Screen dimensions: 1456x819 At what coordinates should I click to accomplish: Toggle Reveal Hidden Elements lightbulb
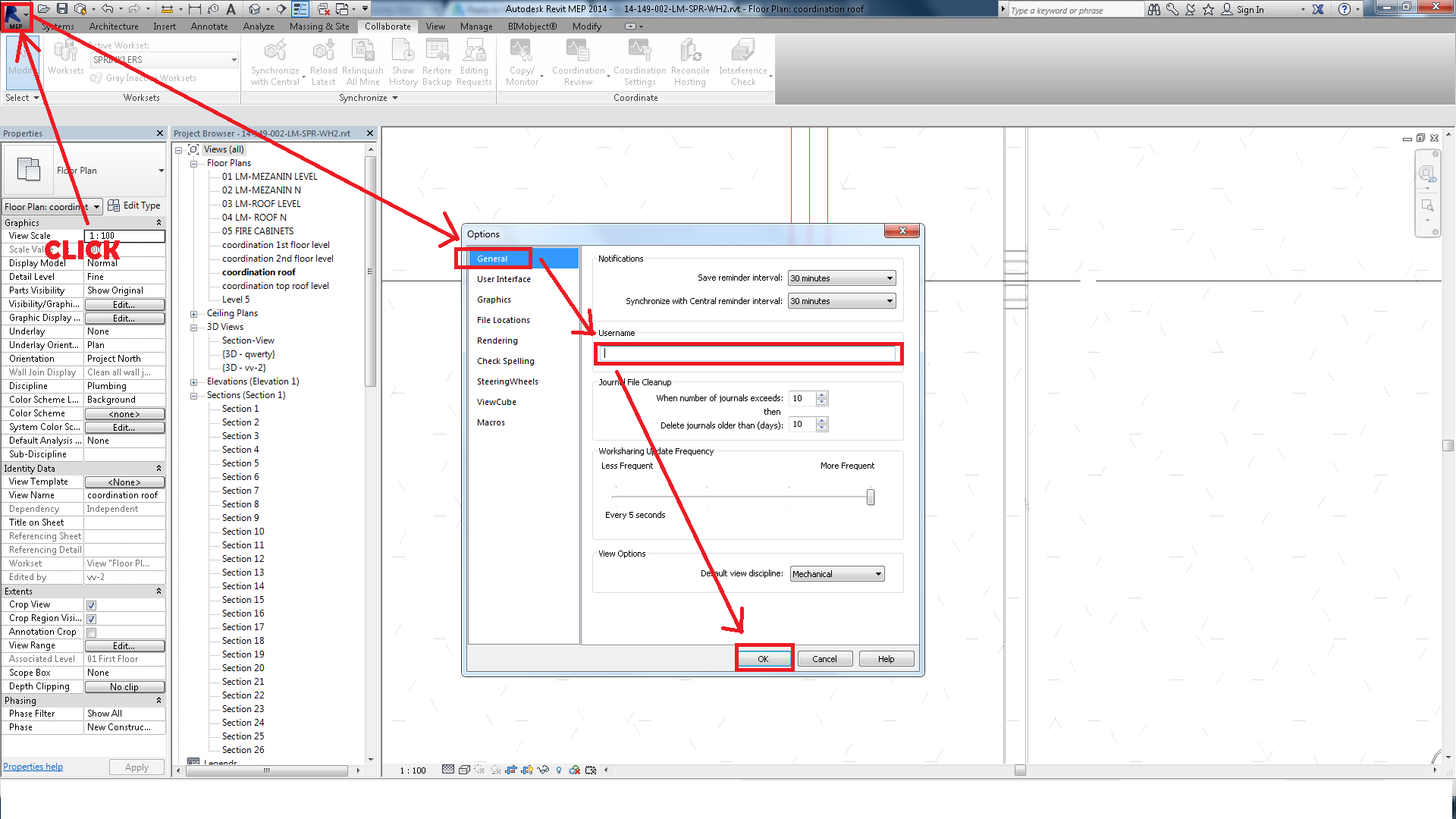559,770
